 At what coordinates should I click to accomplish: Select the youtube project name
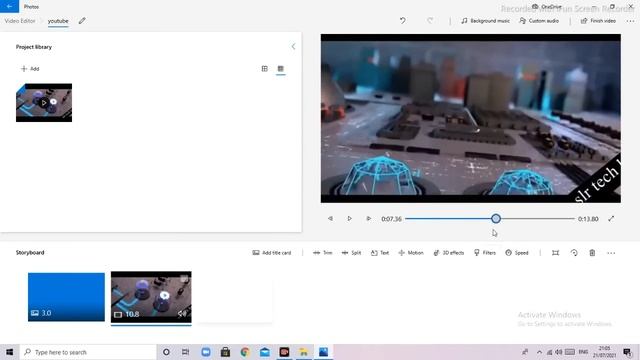point(58,21)
